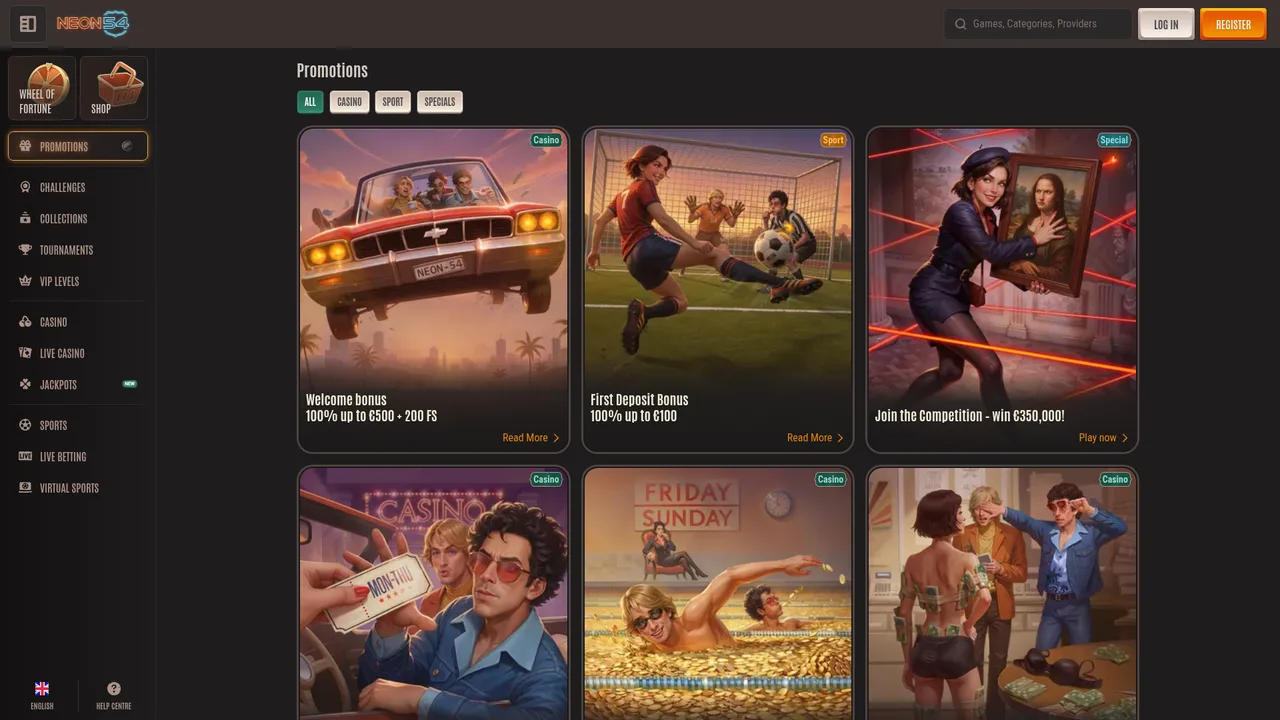Open the Shop basket tile
Screen dimensions: 1280x720
tap(114, 88)
